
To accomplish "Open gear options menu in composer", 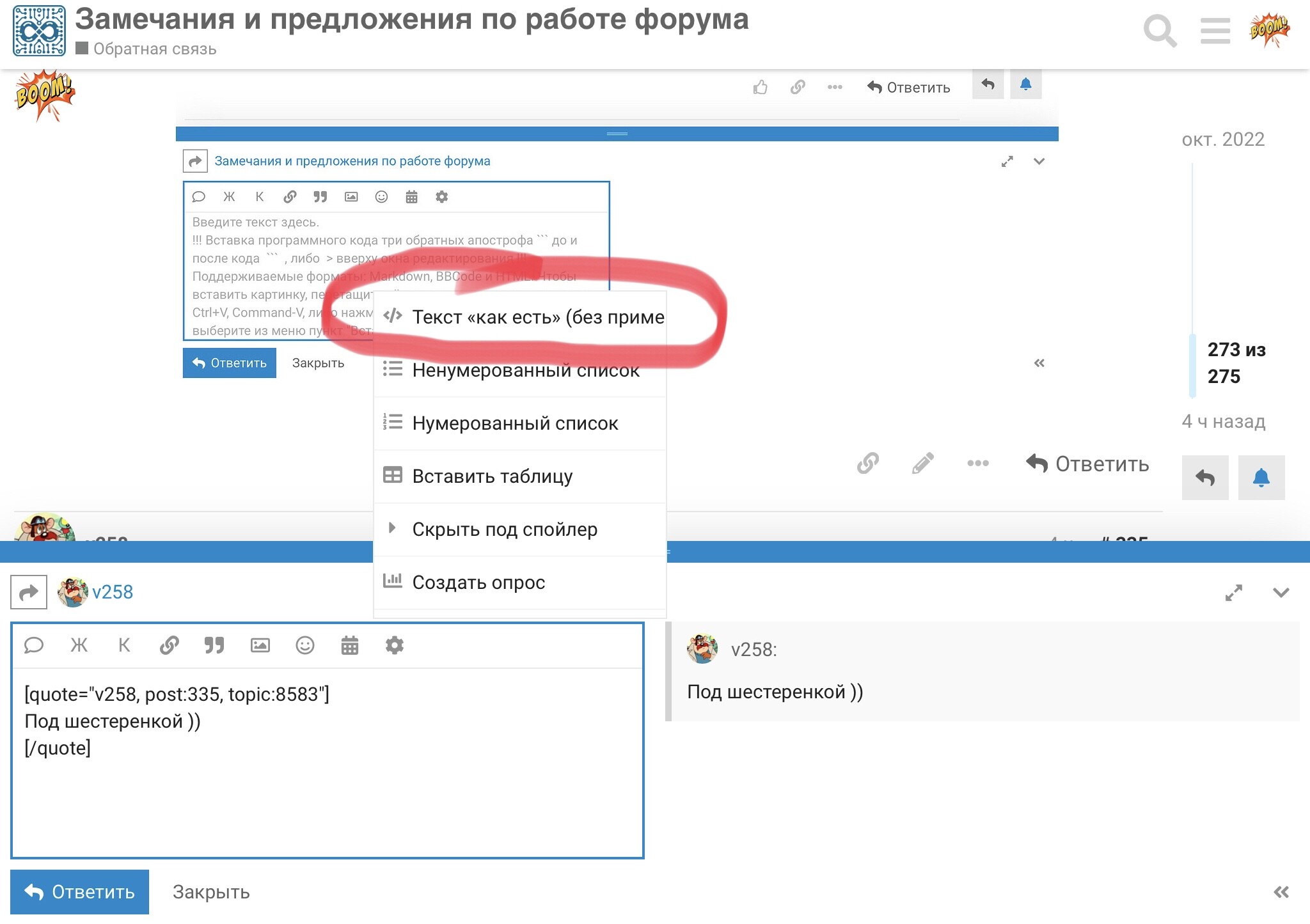I will pyautogui.click(x=395, y=645).
